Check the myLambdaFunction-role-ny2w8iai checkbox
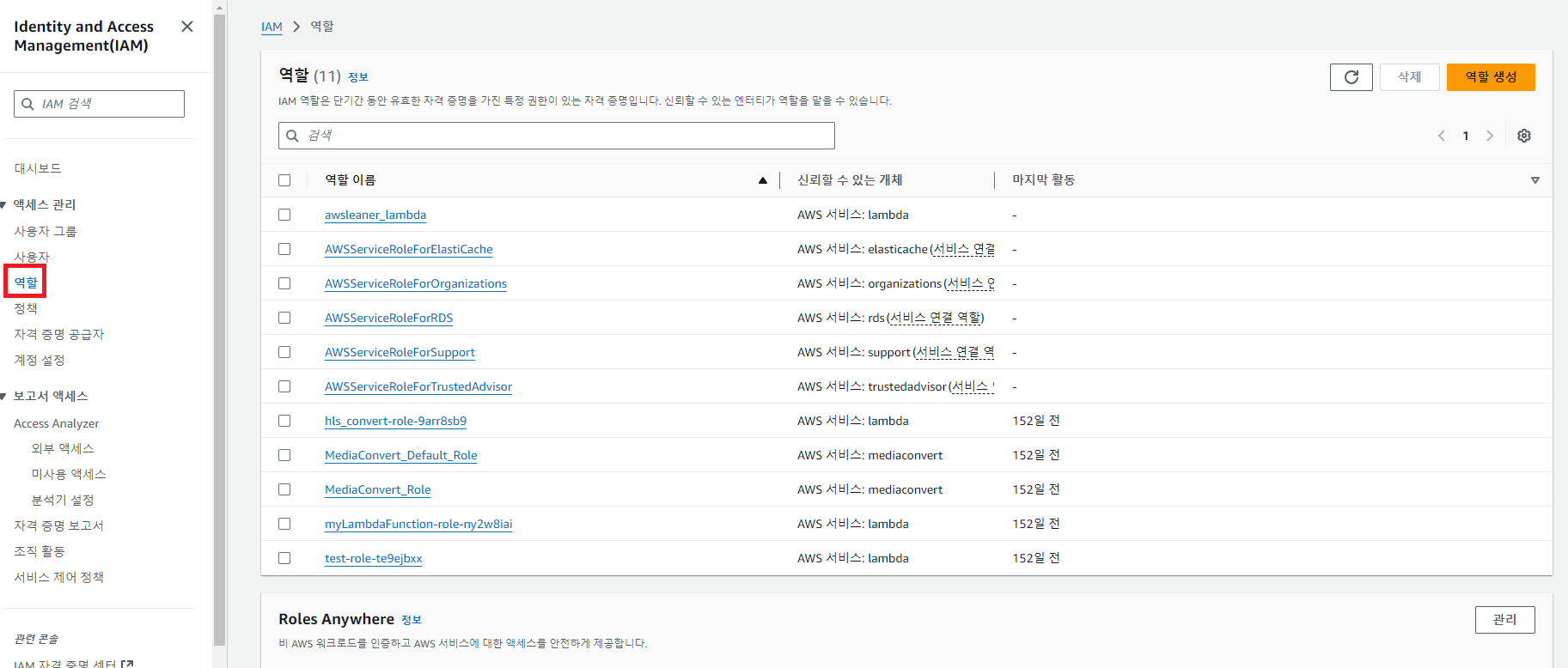1568x668 pixels. click(284, 524)
